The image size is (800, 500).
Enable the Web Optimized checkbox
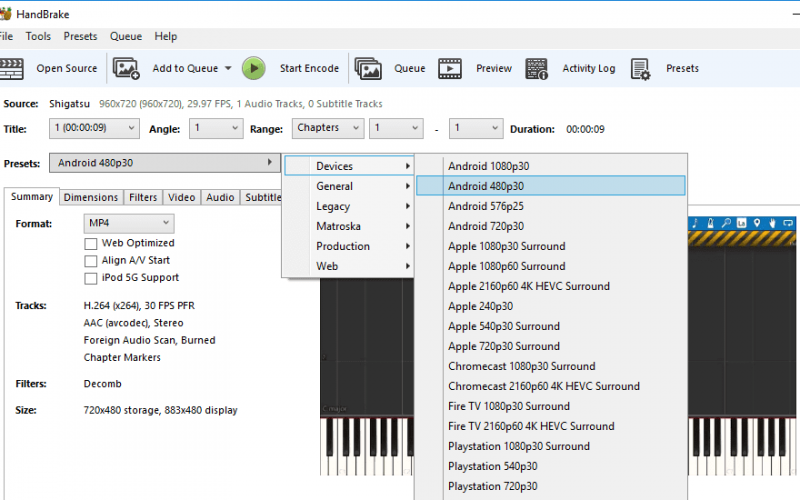91,244
